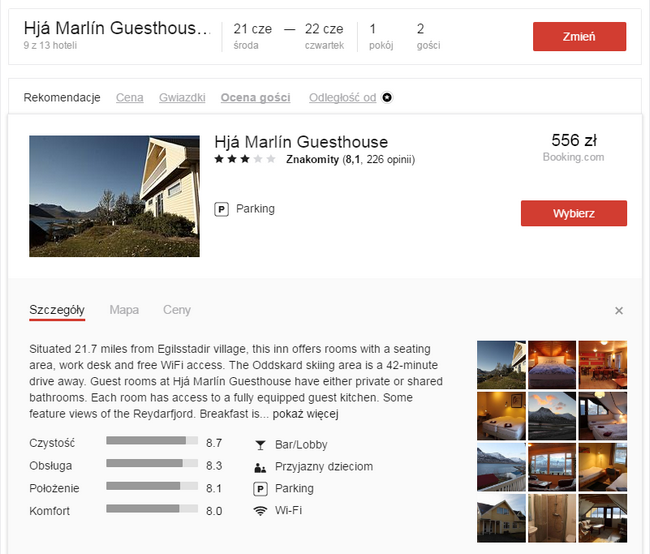Image resolution: width=650 pixels, height=554 pixels.
Task: Click the Bar/Lobby cocktail glass icon
Action: (260, 445)
